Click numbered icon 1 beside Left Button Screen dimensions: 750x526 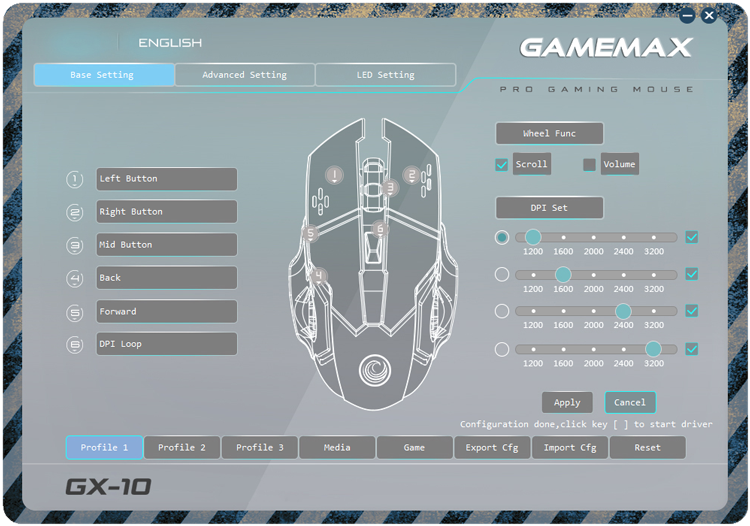coord(74,180)
